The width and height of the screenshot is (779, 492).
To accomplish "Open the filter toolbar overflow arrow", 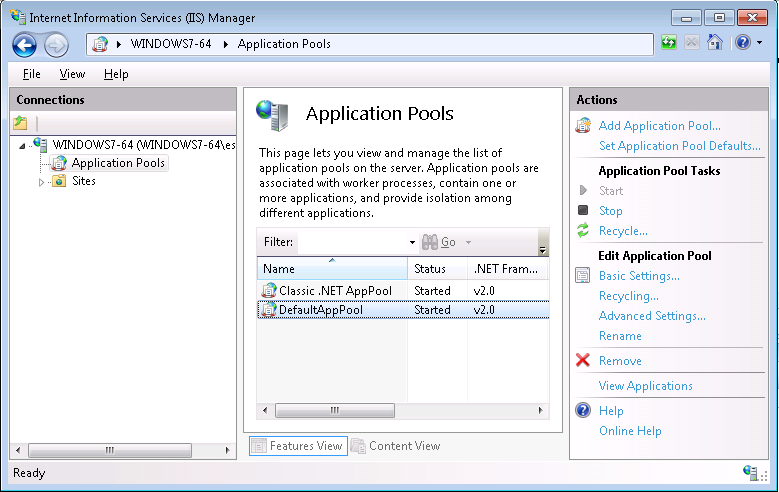I will (x=543, y=249).
